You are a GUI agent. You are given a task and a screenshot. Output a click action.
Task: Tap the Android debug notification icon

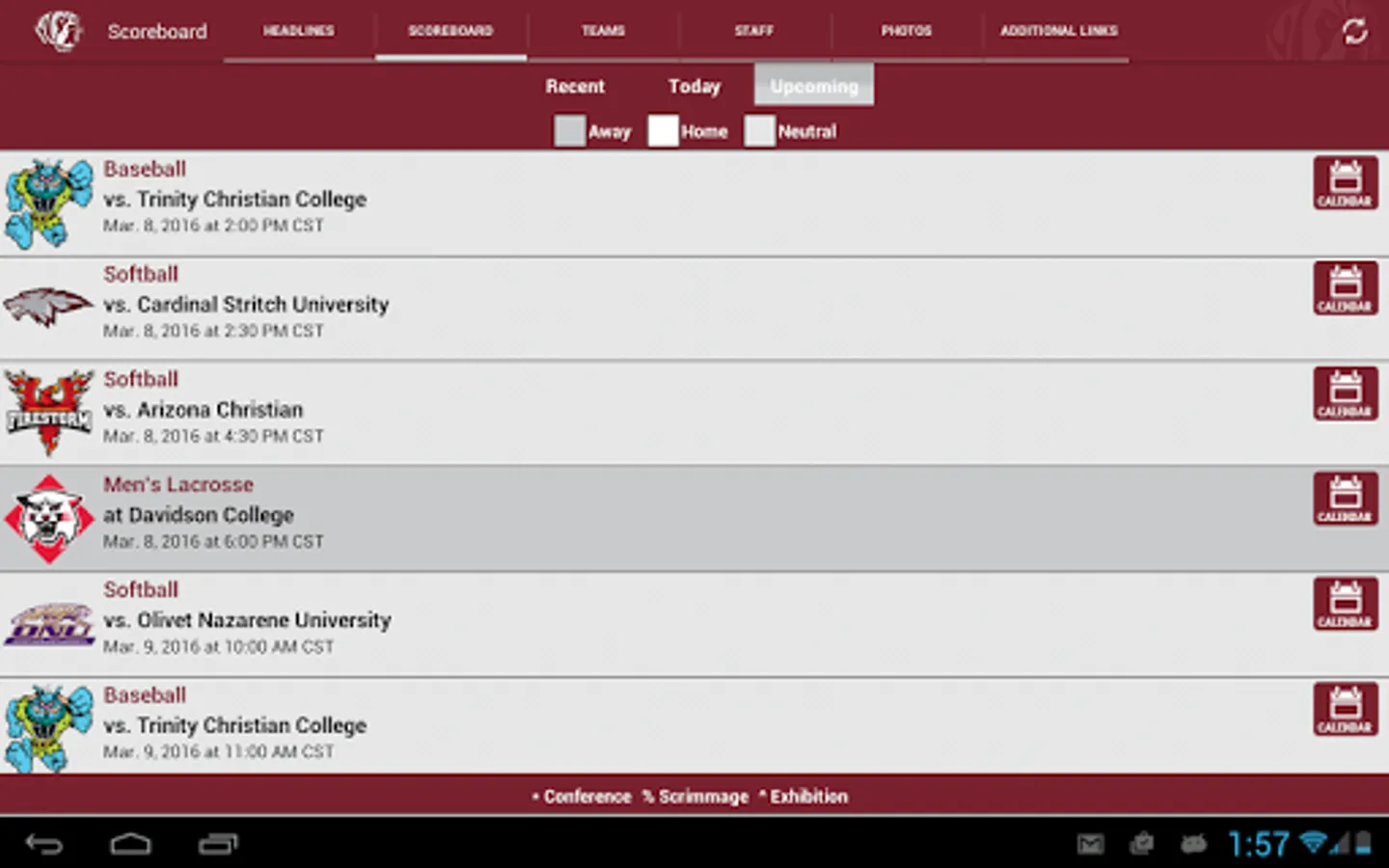pyautogui.click(x=1193, y=845)
